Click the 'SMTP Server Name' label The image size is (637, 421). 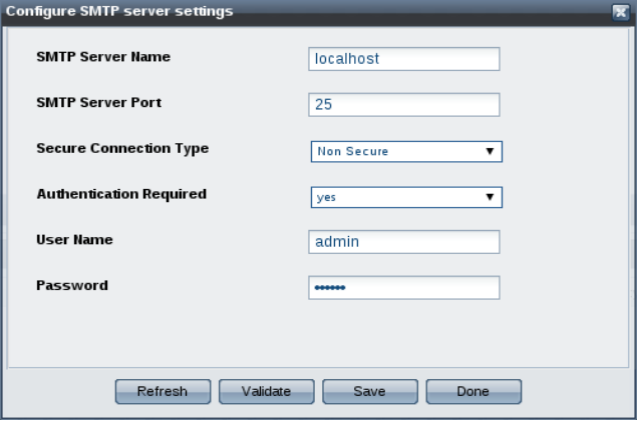pos(103,56)
